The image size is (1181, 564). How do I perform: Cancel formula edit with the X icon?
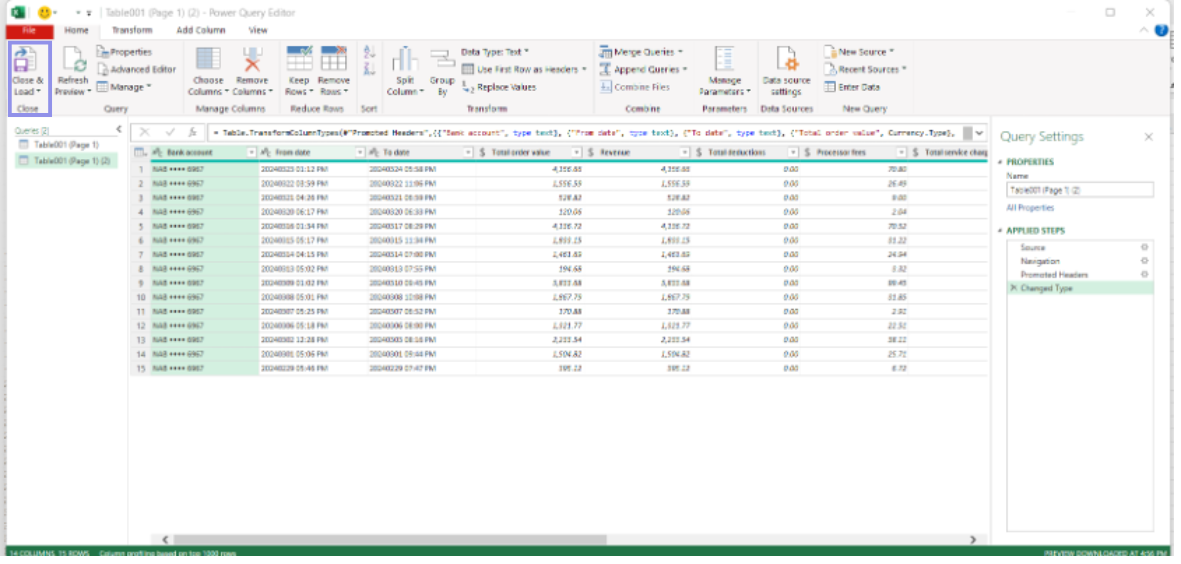tap(145, 133)
